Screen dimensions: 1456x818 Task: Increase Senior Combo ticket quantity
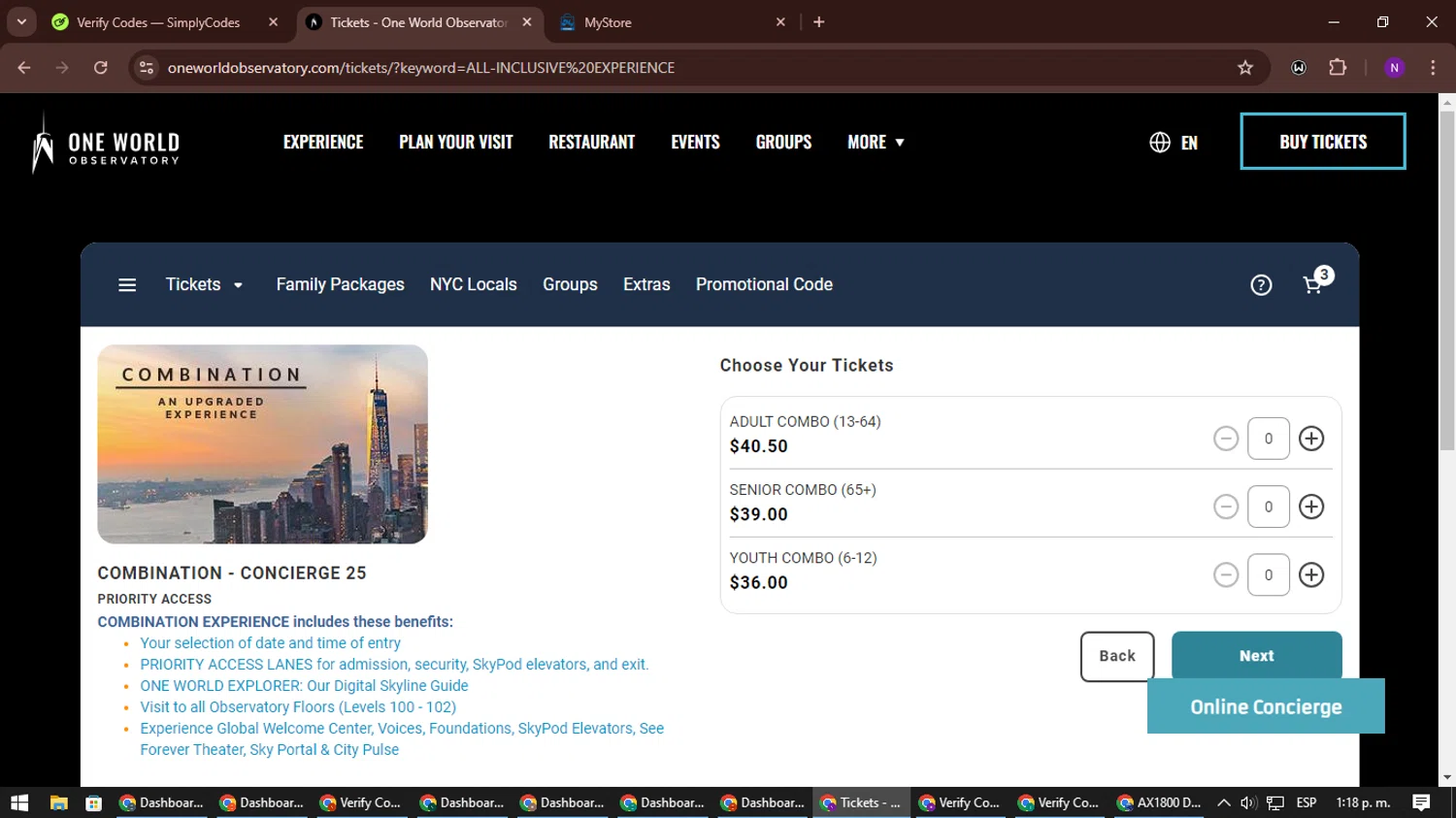[1311, 507]
